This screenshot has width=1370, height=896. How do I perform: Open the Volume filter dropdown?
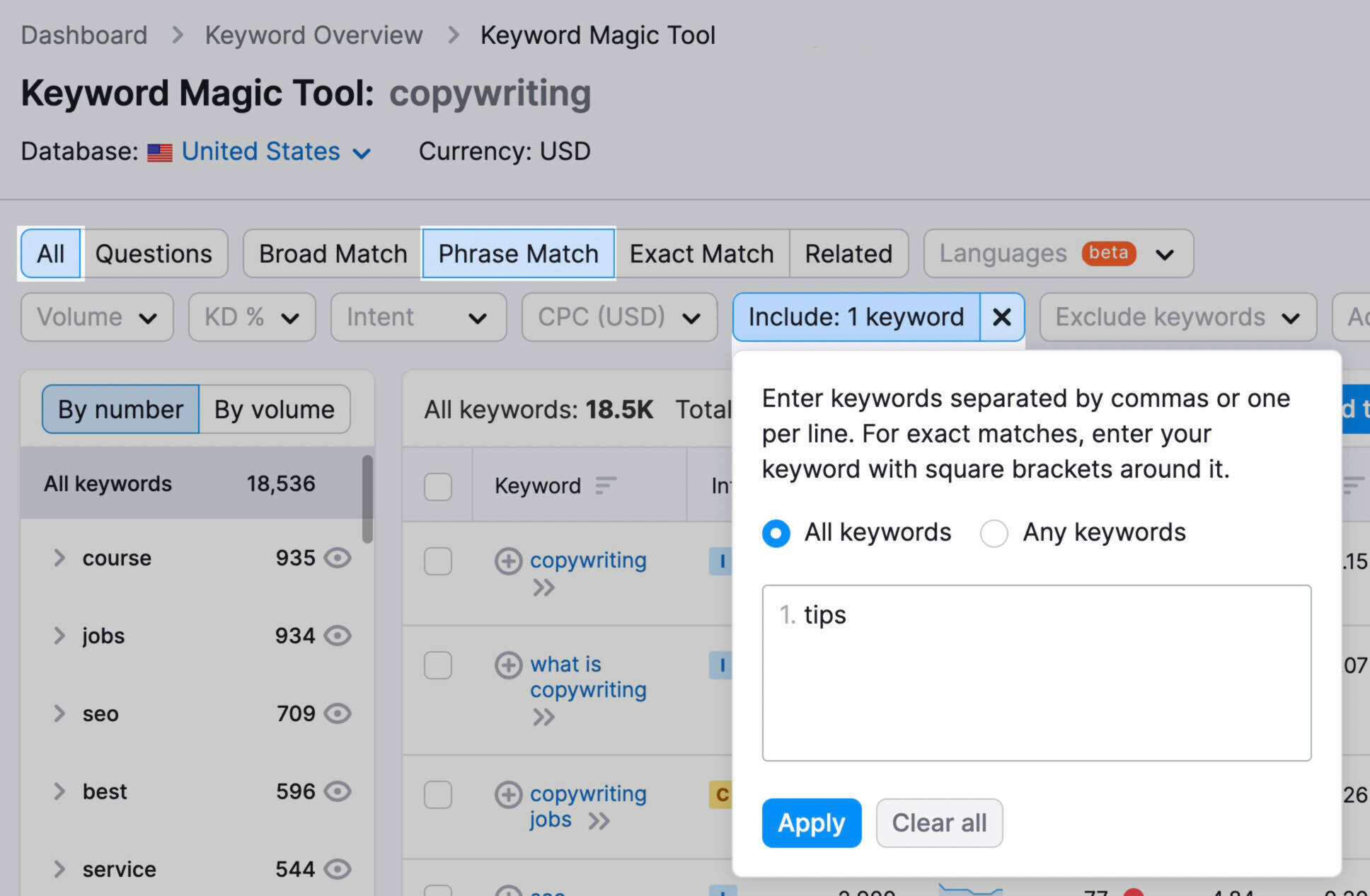pyautogui.click(x=97, y=317)
